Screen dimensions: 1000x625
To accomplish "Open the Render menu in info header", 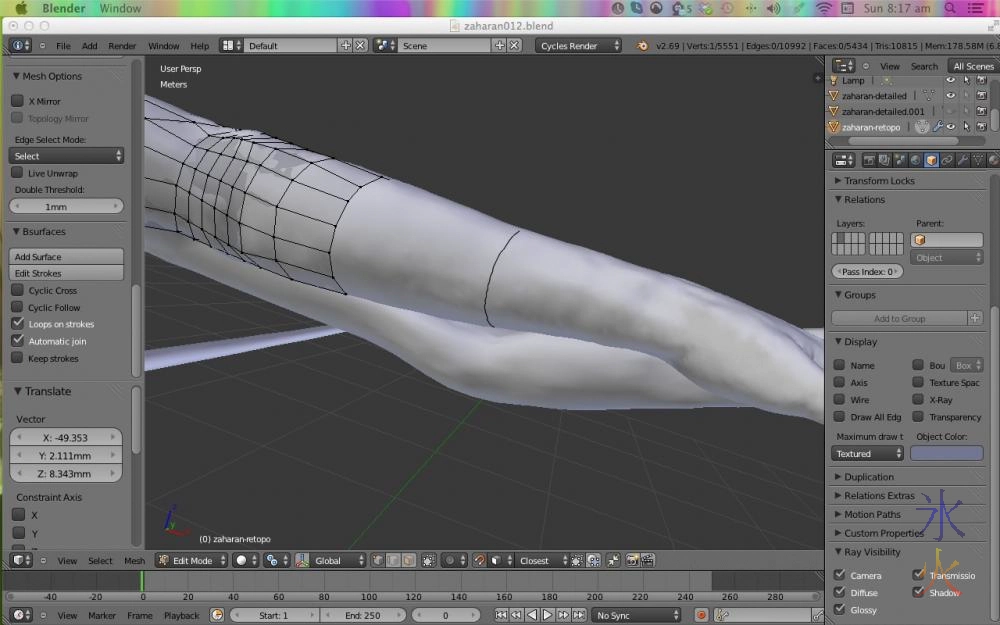I will [122, 46].
